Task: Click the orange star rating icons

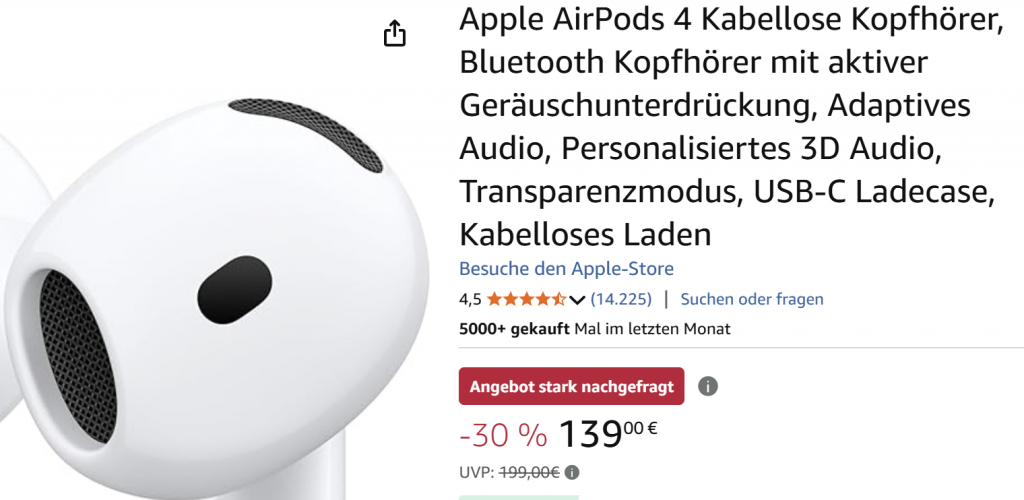Action: click(526, 300)
